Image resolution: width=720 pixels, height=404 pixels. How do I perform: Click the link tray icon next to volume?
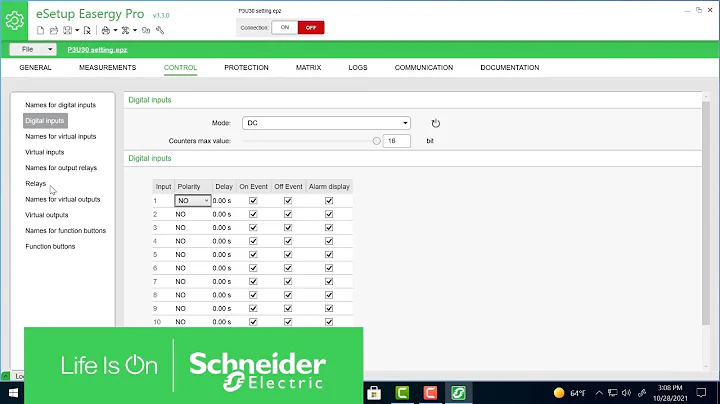(x=642, y=393)
